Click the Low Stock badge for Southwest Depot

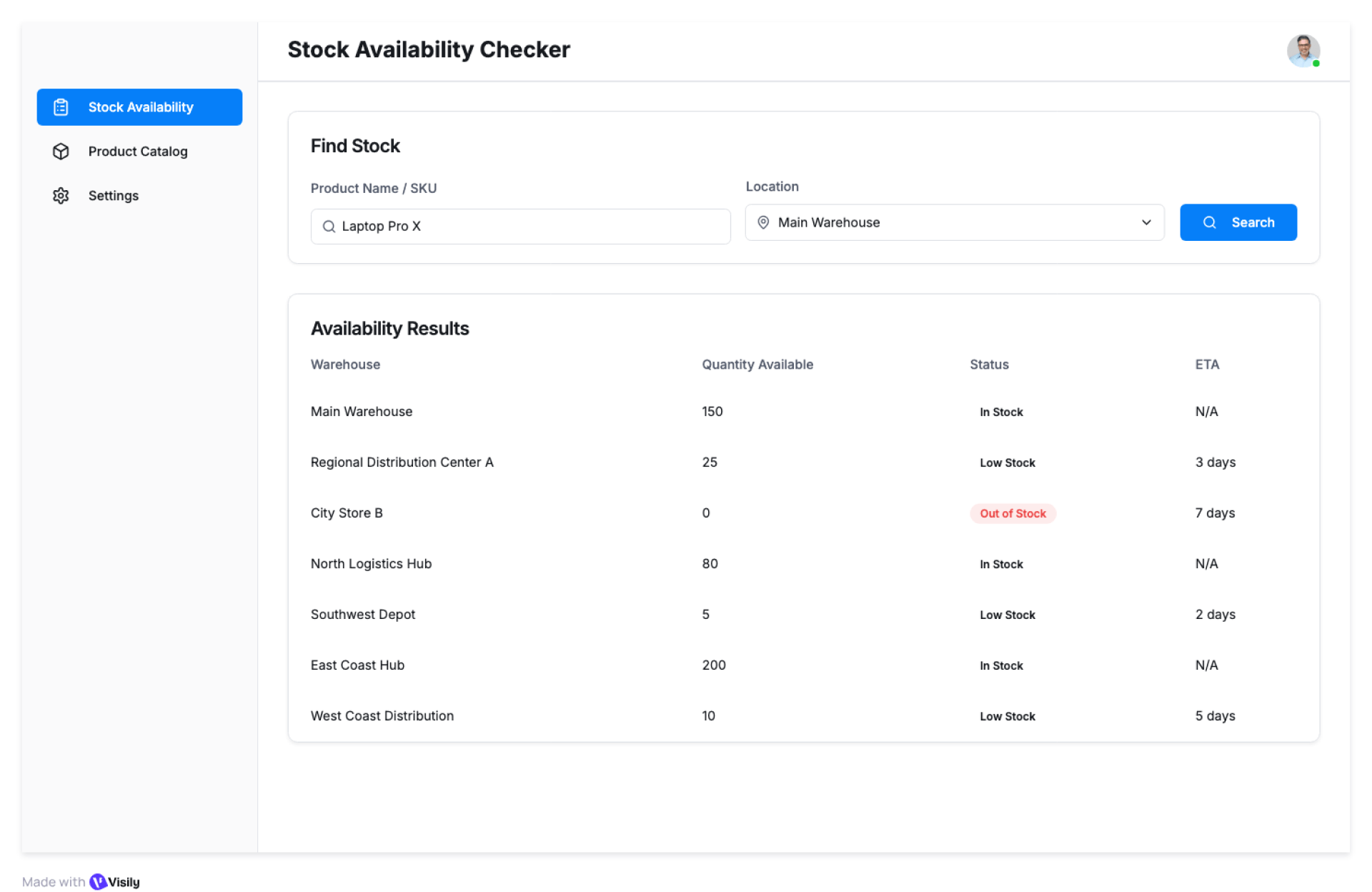[x=1006, y=615]
